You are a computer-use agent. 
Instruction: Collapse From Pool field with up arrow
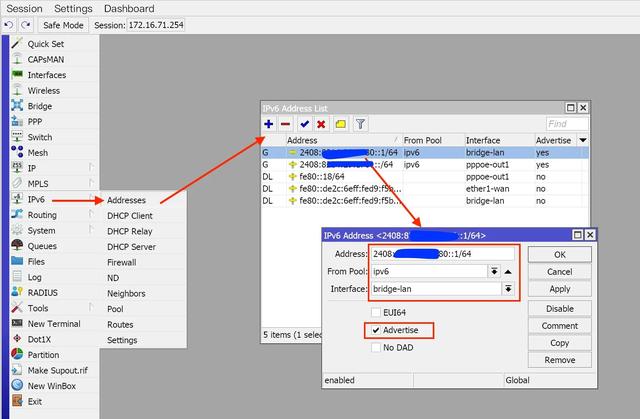pyautogui.click(x=508, y=272)
